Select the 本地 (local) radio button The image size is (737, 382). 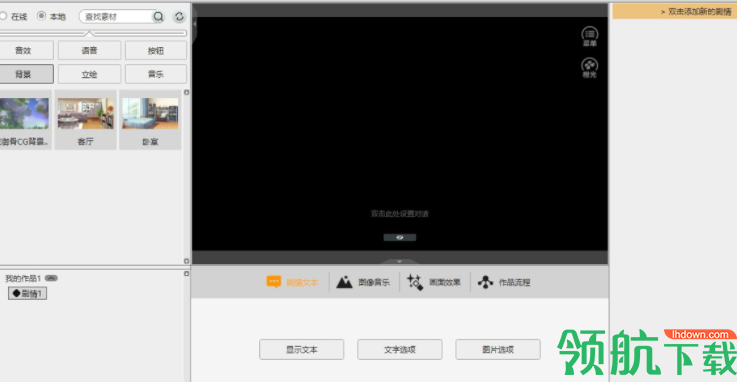click(x=41, y=16)
